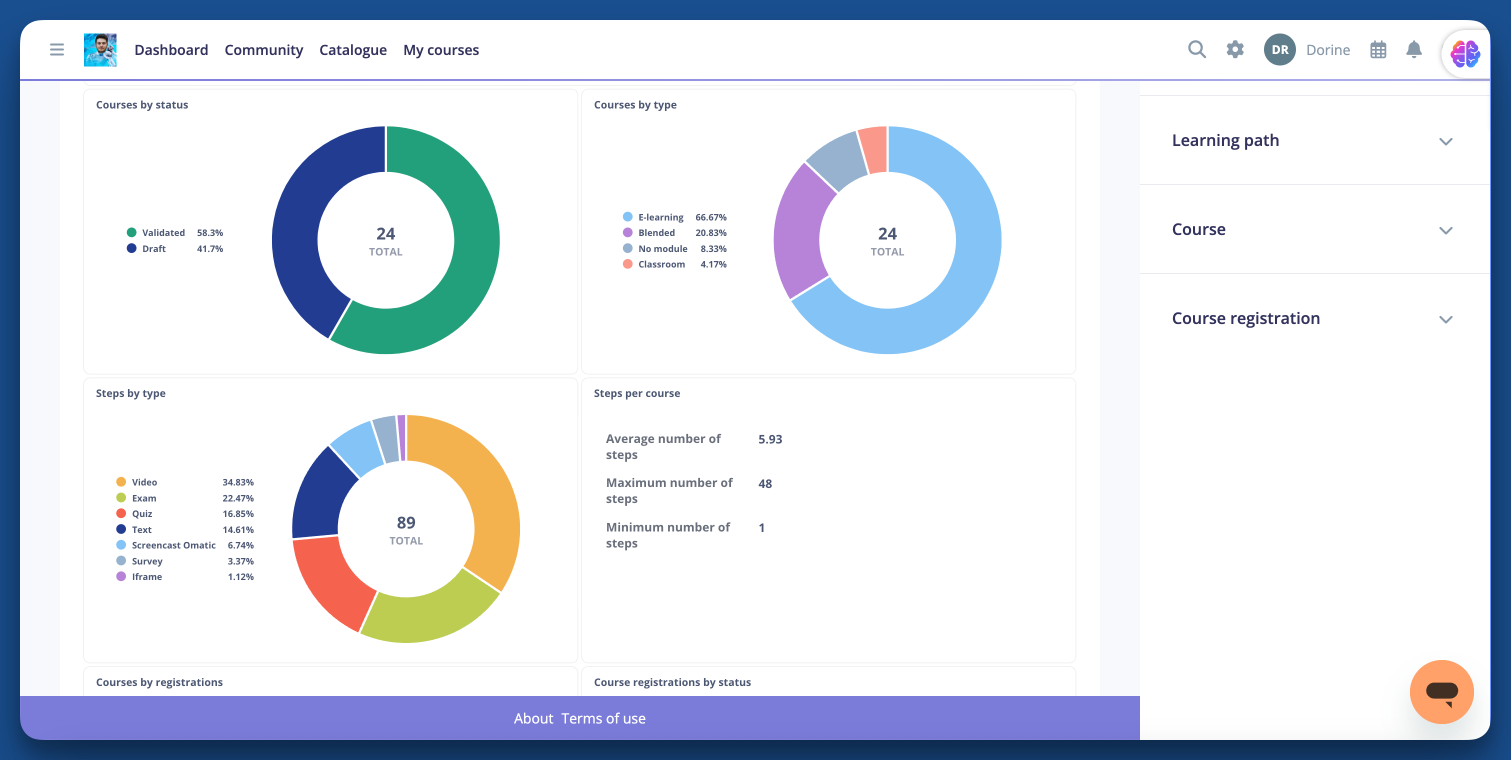Click the brain AI assistant icon
The height and width of the screenshot is (760, 1511).
1464,54
